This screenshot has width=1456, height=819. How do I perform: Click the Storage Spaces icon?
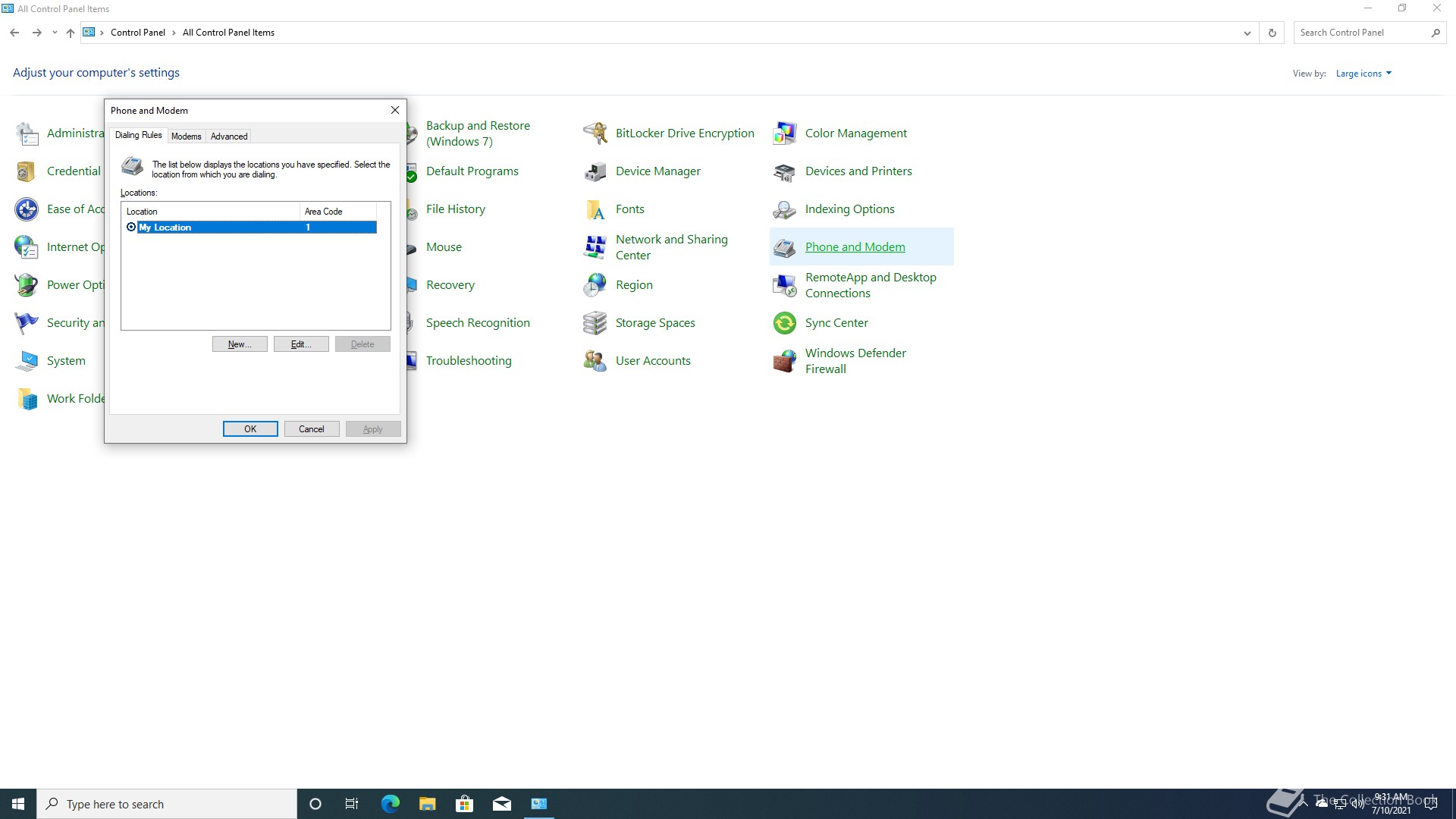click(x=595, y=323)
